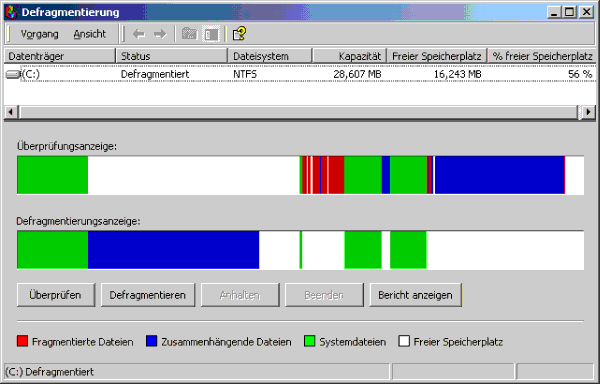Sort by Datenträger column header
The height and width of the screenshot is (384, 600).
pyautogui.click(x=60, y=56)
